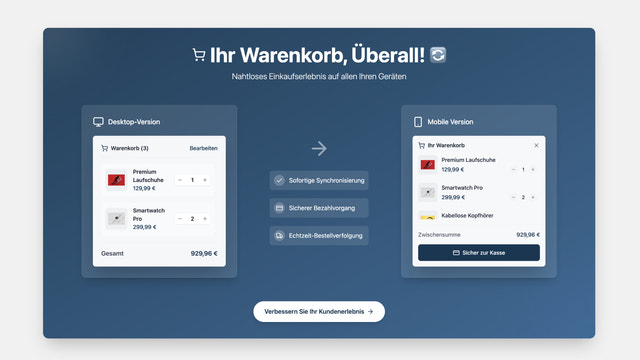
Task: Open the red shoe thumbnail in desktop cart
Action: pos(116,180)
